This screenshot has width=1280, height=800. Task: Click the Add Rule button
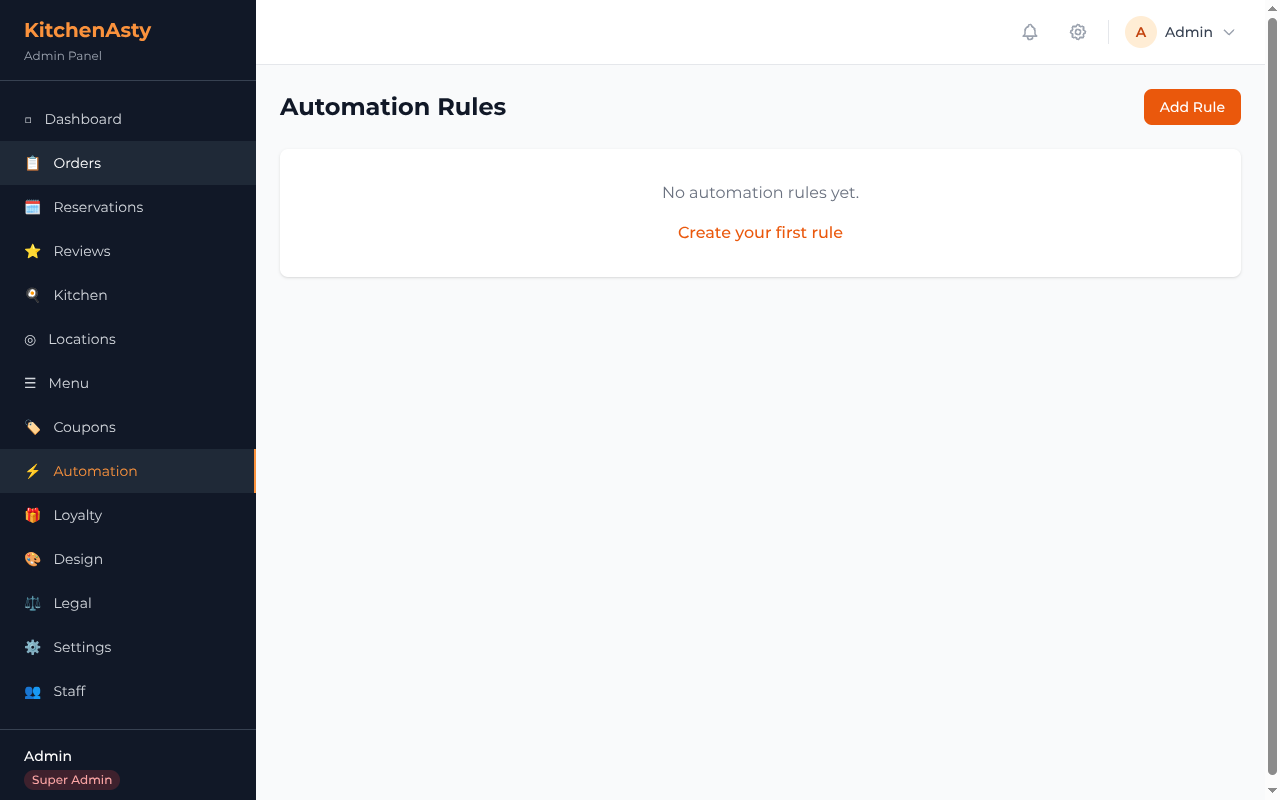coord(1192,107)
